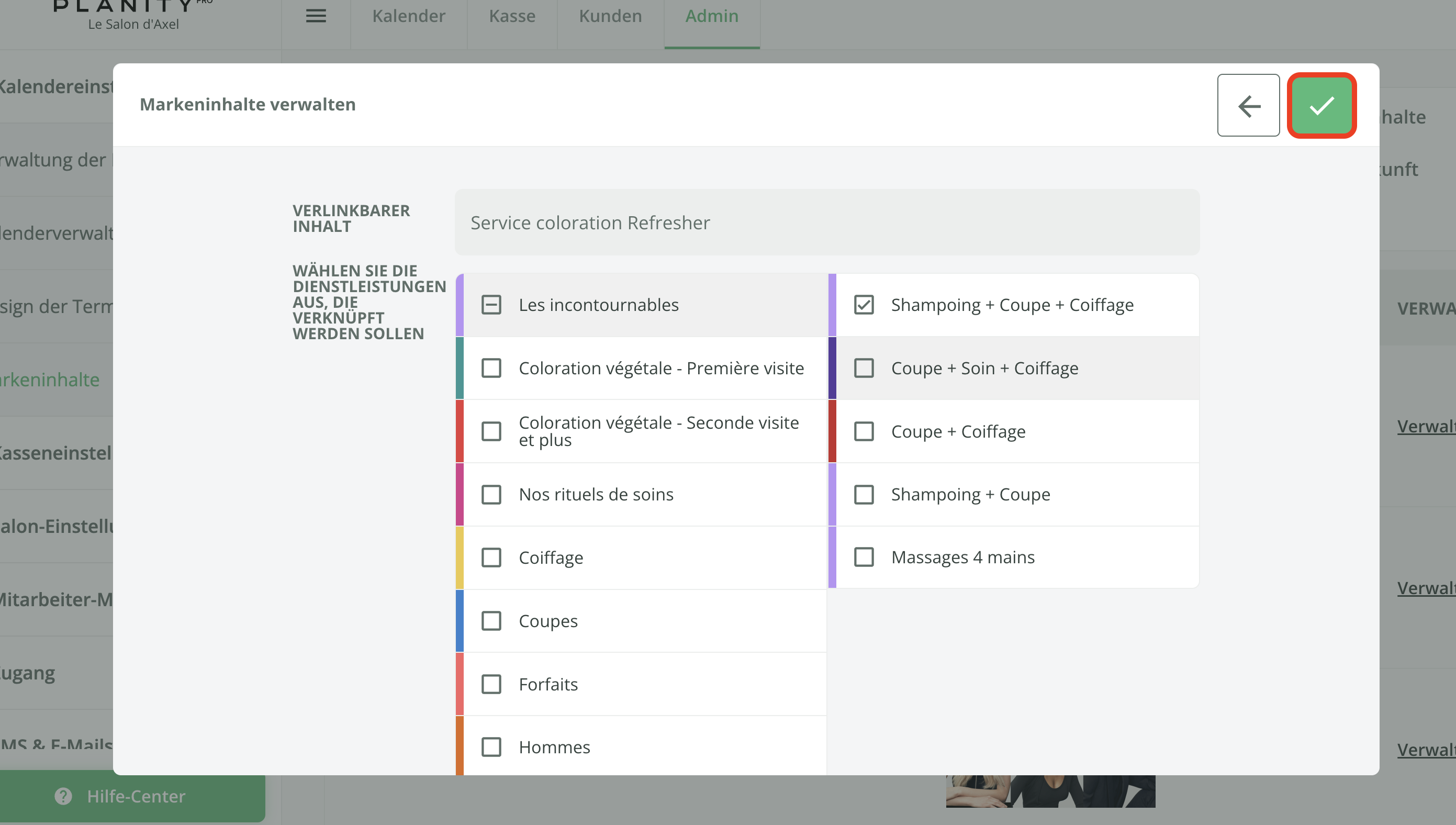Click the Hilfe-Center question mark icon
The height and width of the screenshot is (825, 1456).
click(63, 796)
